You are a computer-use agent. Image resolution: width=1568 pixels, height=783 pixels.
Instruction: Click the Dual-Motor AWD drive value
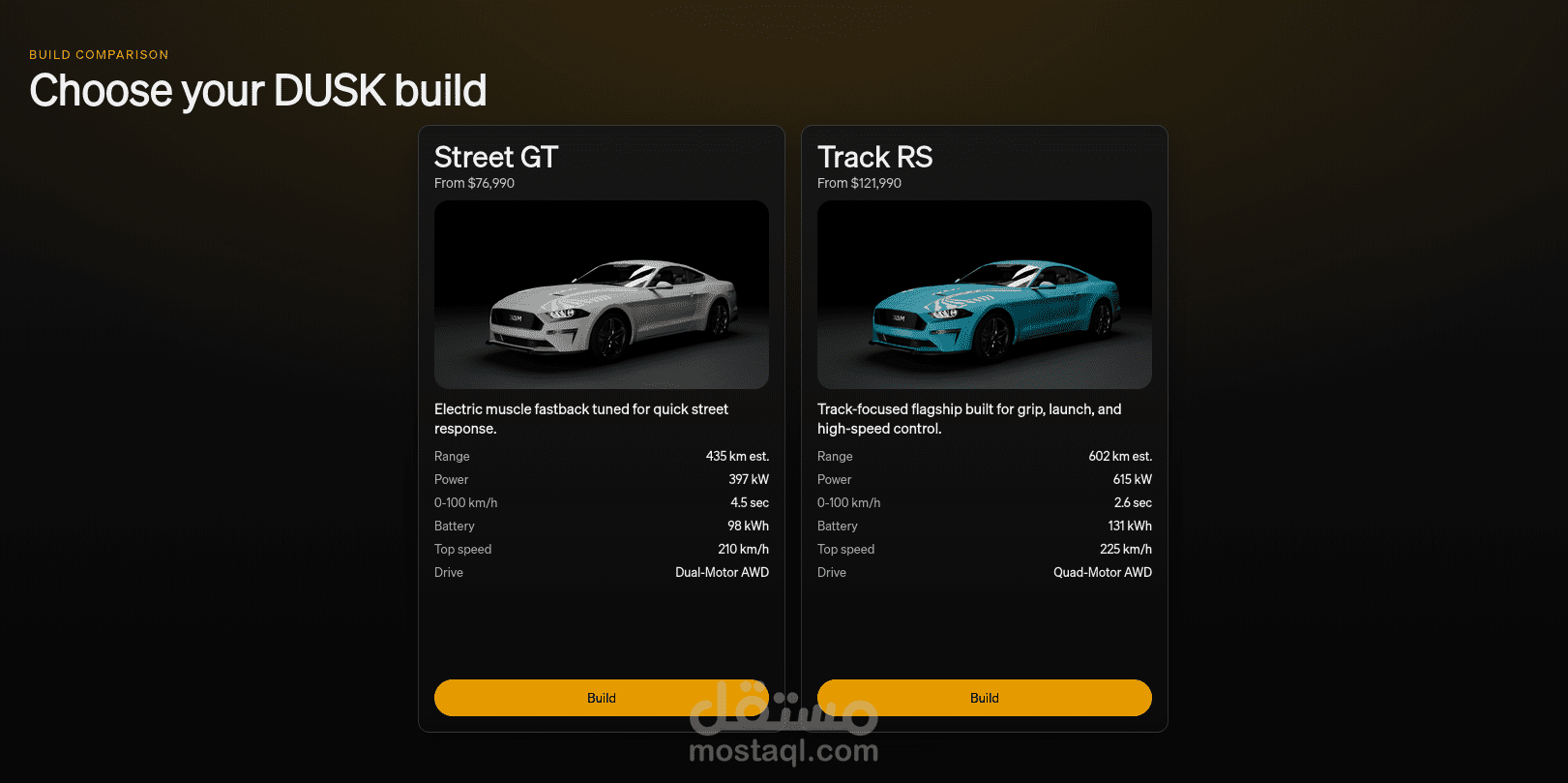coord(722,572)
